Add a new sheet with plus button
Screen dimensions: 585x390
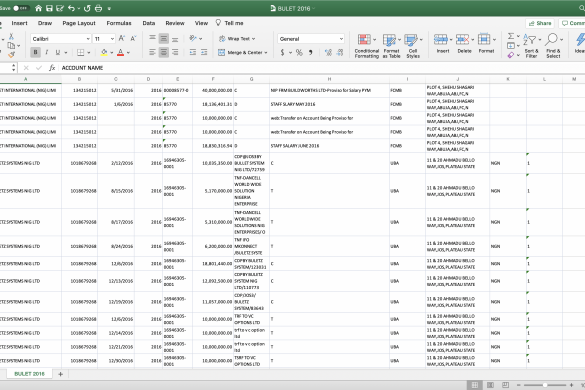pyautogui.click(x=60, y=374)
